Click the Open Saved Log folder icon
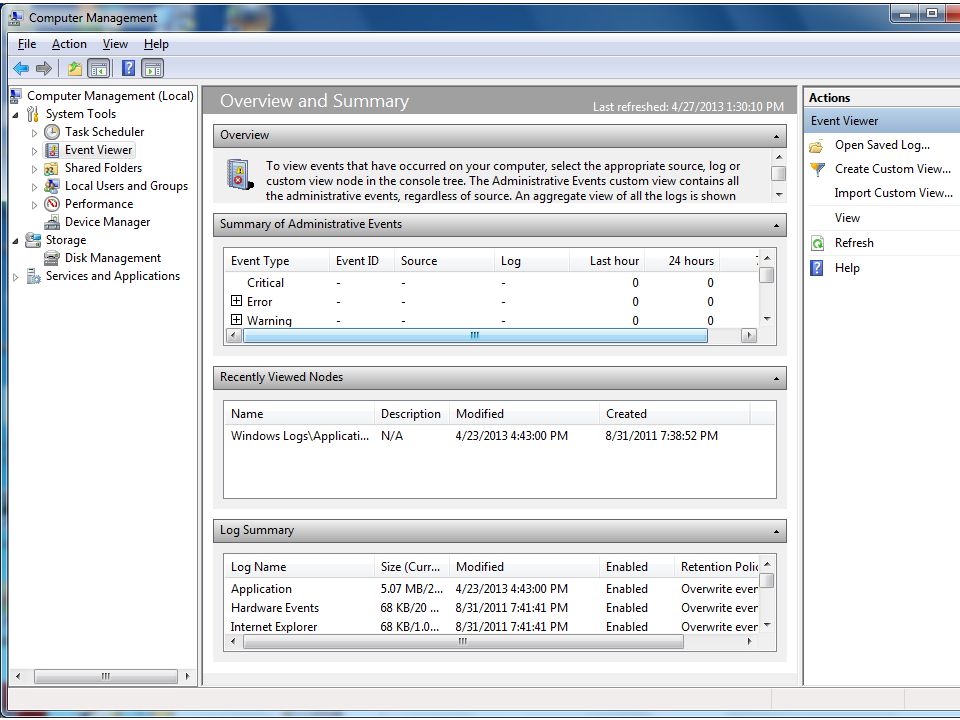The width and height of the screenshot is (960, 720). pos(816,146)
